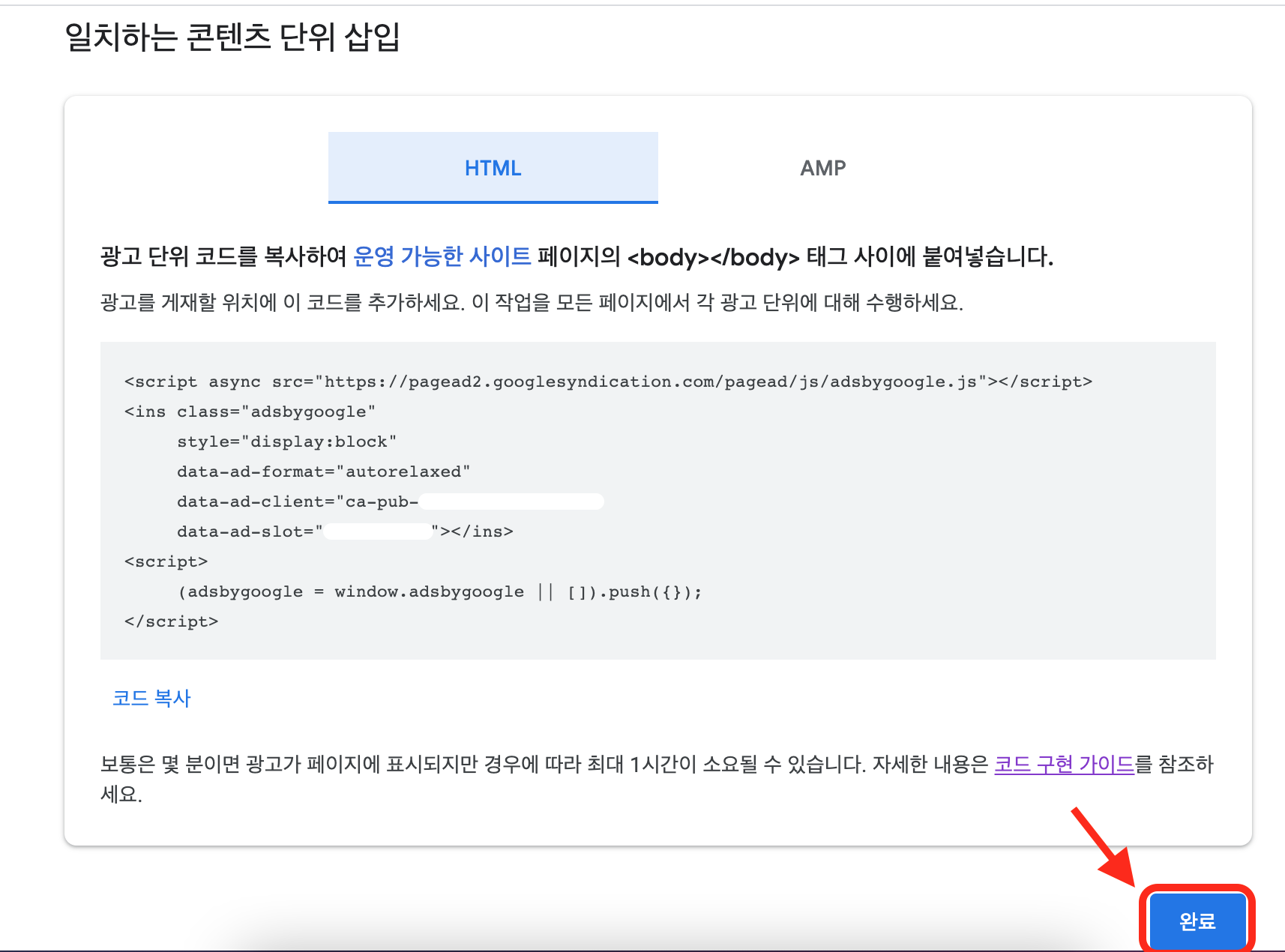The width and height of the screenshot is (1285, 952).
Task: Click the 광고를 게재할 위치에 instruction text
Action: 532,302
